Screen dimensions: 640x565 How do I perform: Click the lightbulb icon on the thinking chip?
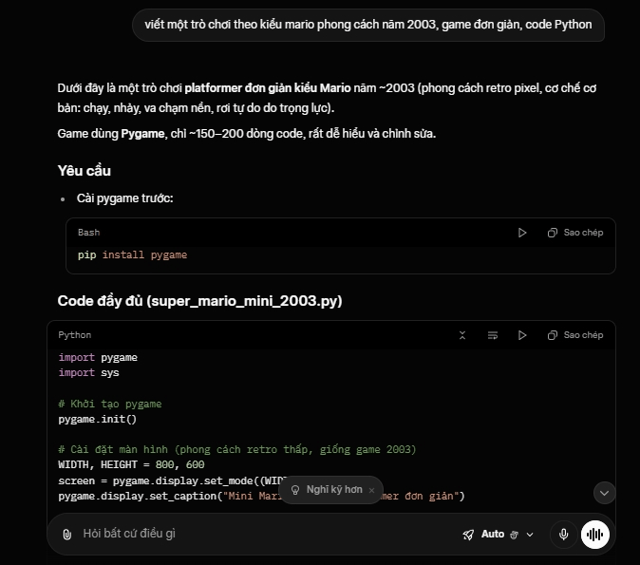(x=295, y=490)
